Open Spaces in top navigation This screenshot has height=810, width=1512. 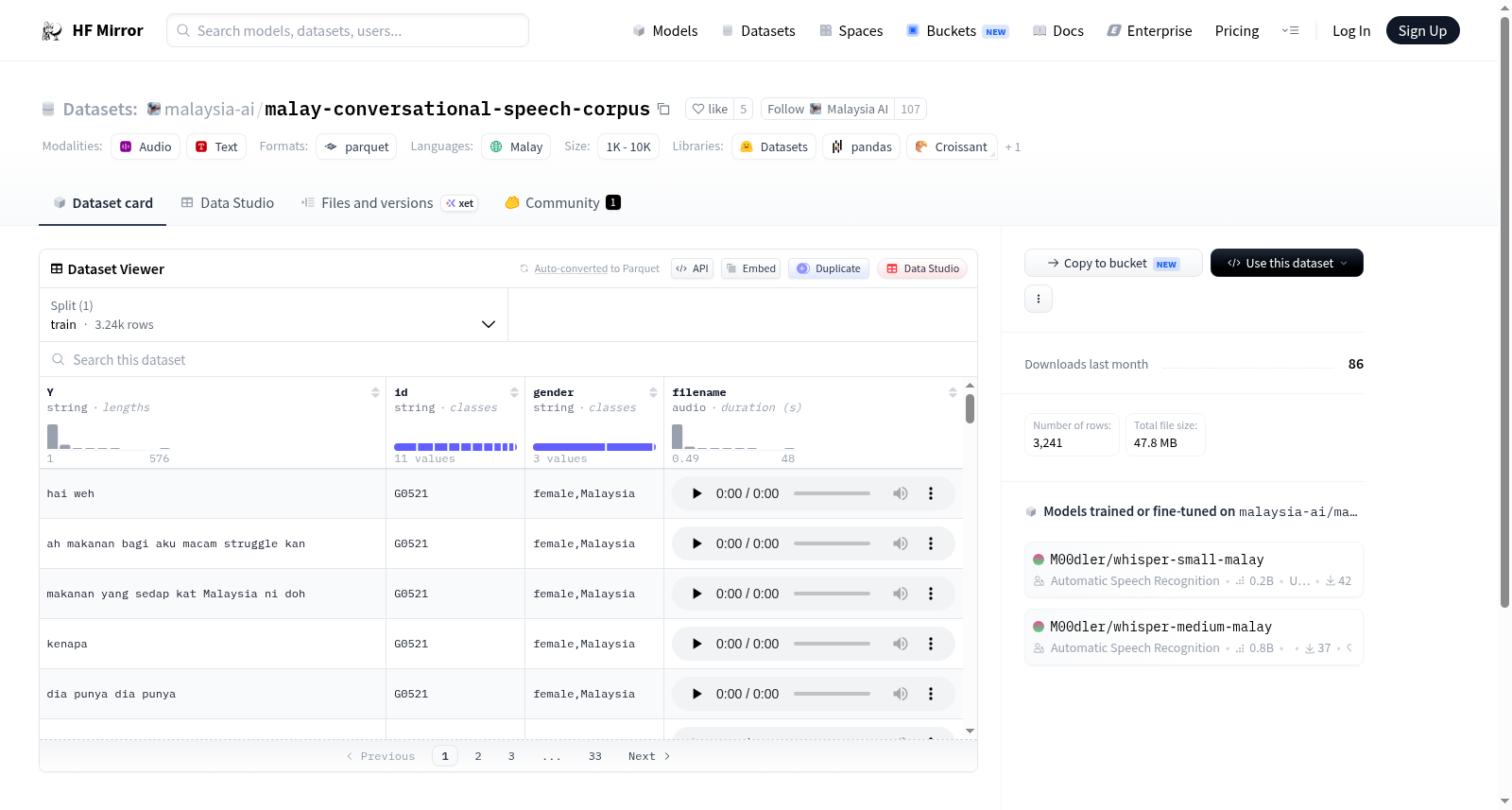851,30
